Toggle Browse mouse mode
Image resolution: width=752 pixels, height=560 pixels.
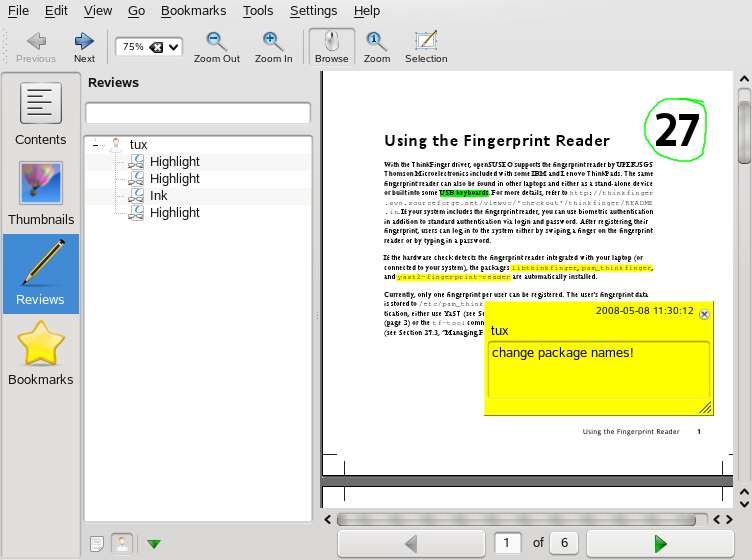tap(331, 46)
